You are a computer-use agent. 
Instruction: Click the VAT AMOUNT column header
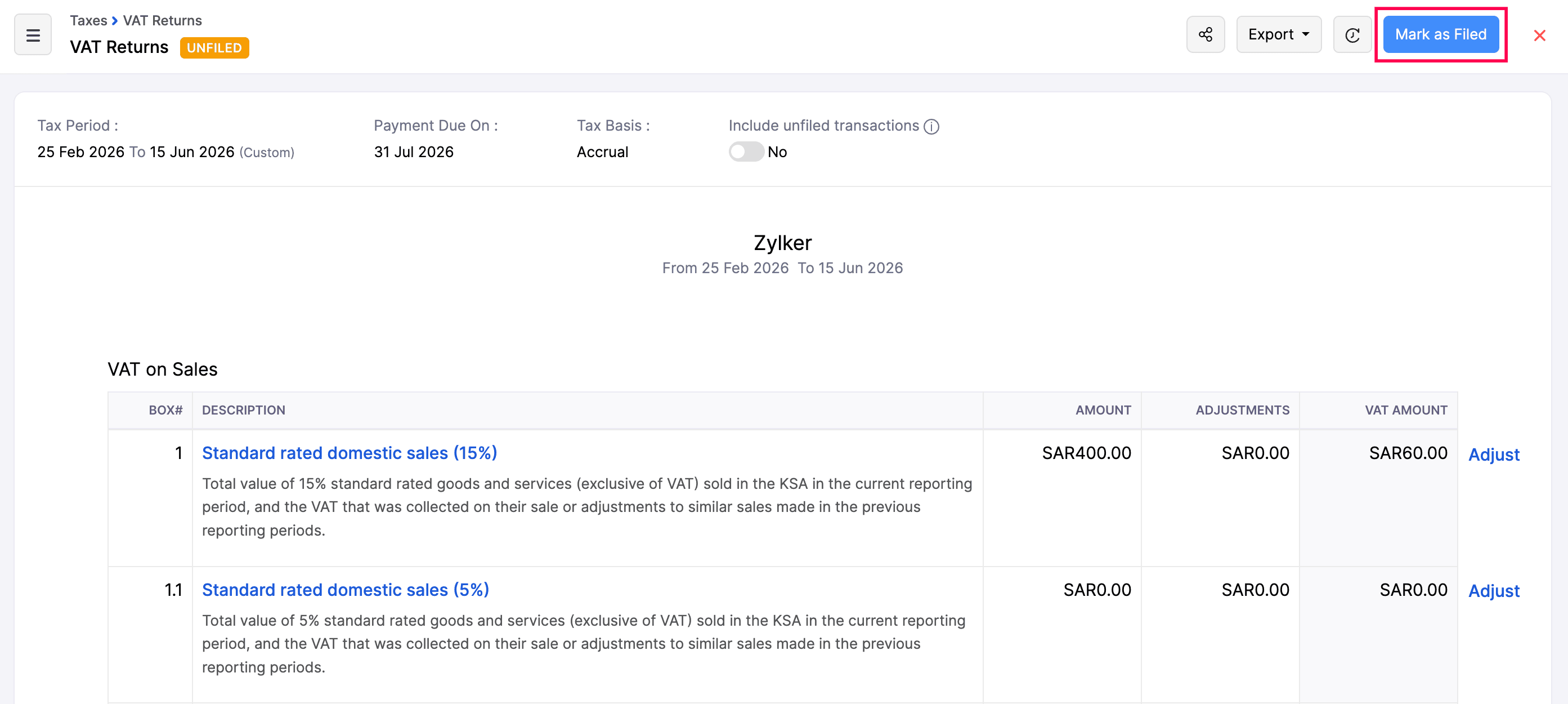tap(1405, 410)
